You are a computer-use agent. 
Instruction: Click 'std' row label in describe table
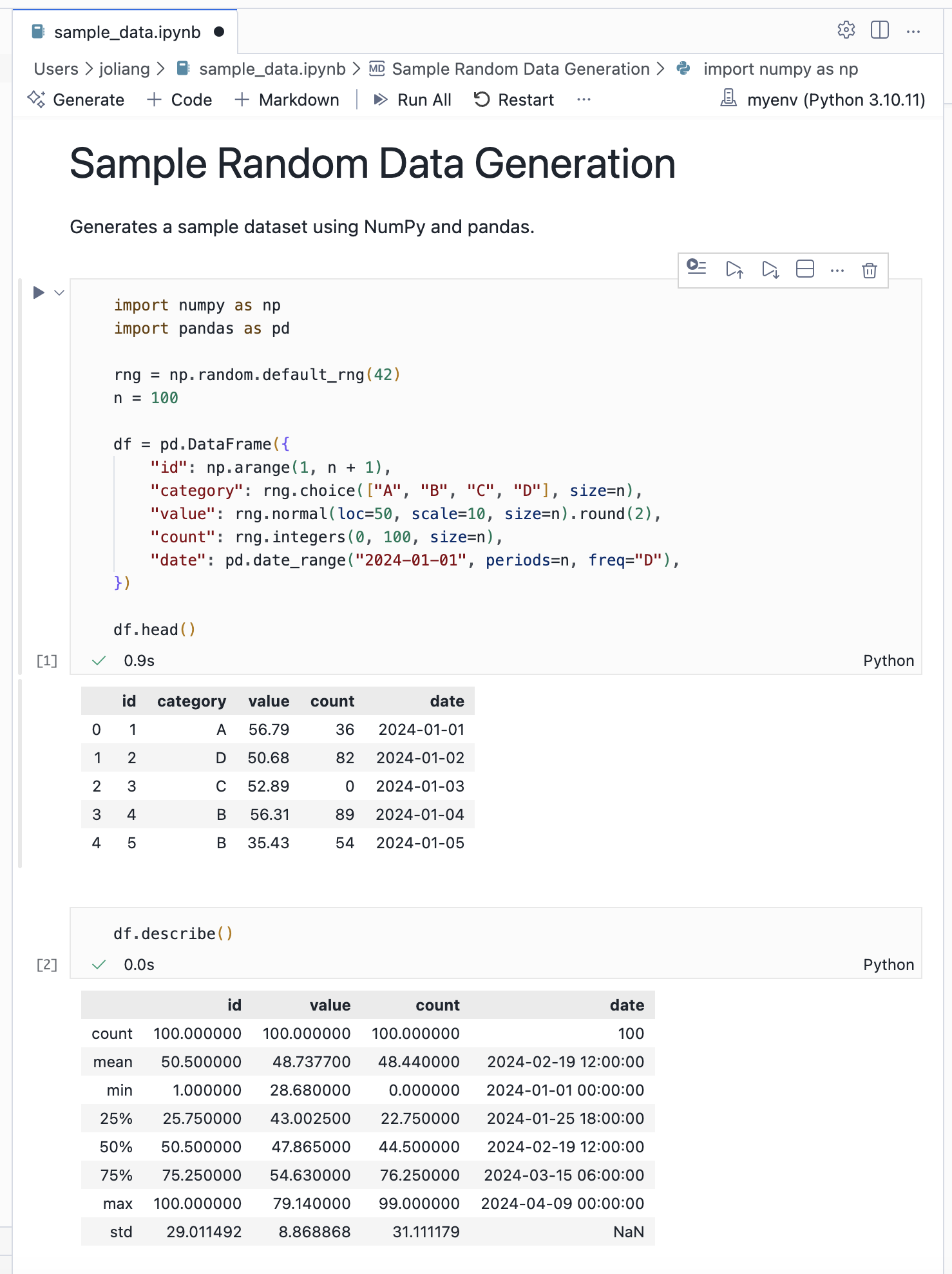(121, 1232)
